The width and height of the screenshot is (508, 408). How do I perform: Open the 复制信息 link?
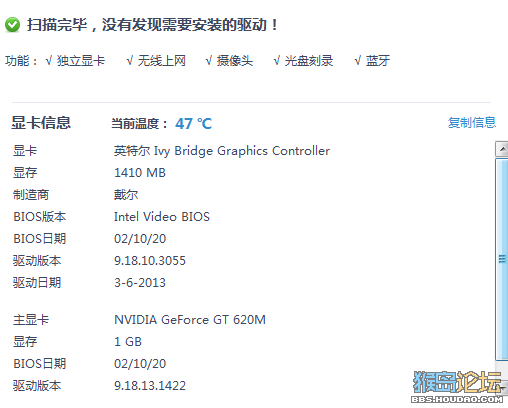pos(472,123)
